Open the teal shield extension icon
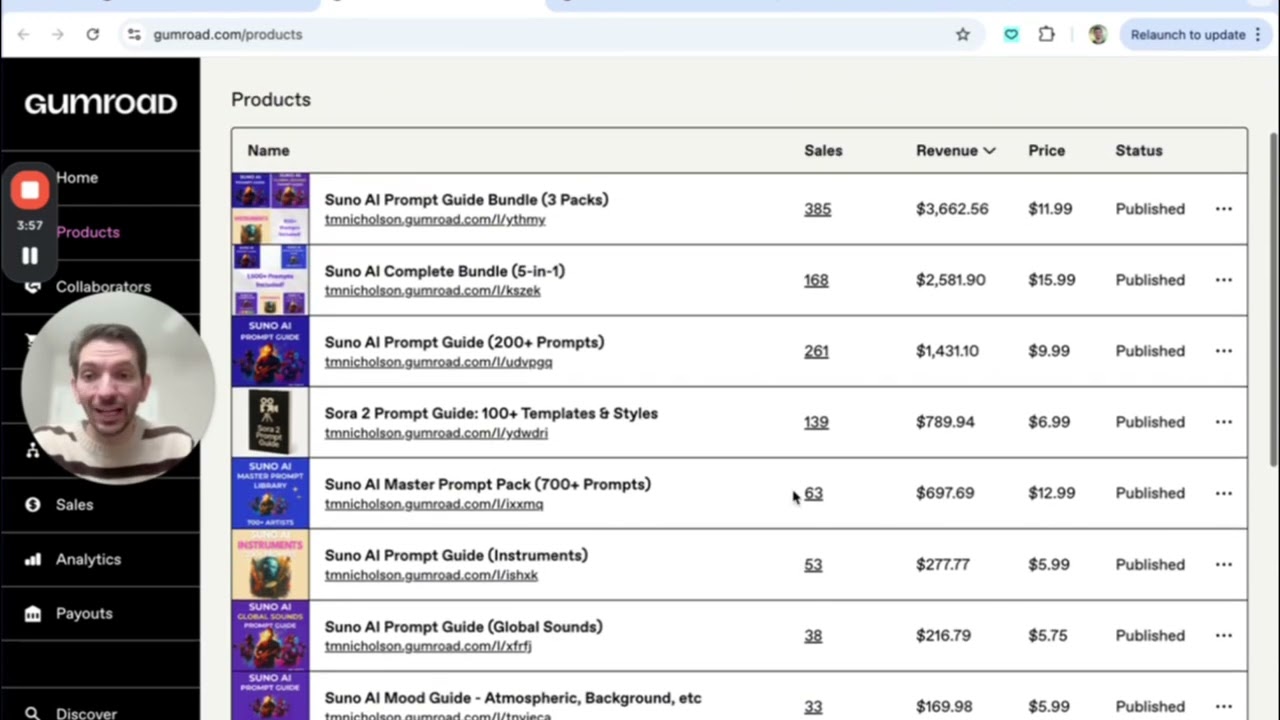Image resolution: width=1280 pixels, height=720 pixels. pyautogui.click(x=1011, y=34)
